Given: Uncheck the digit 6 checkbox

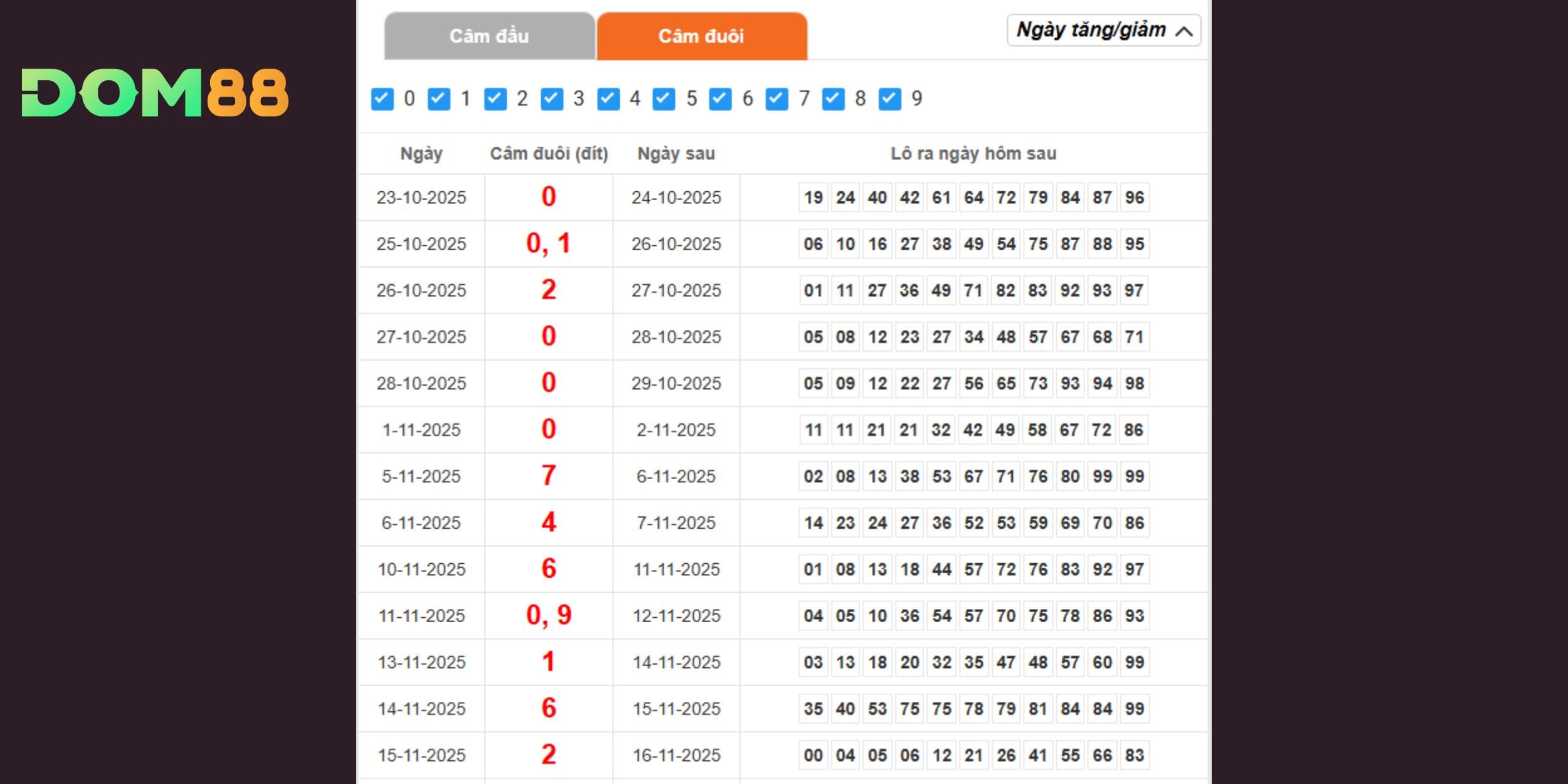Looking at the screenshot, I should pyautogui.click(x=720, y=99).
